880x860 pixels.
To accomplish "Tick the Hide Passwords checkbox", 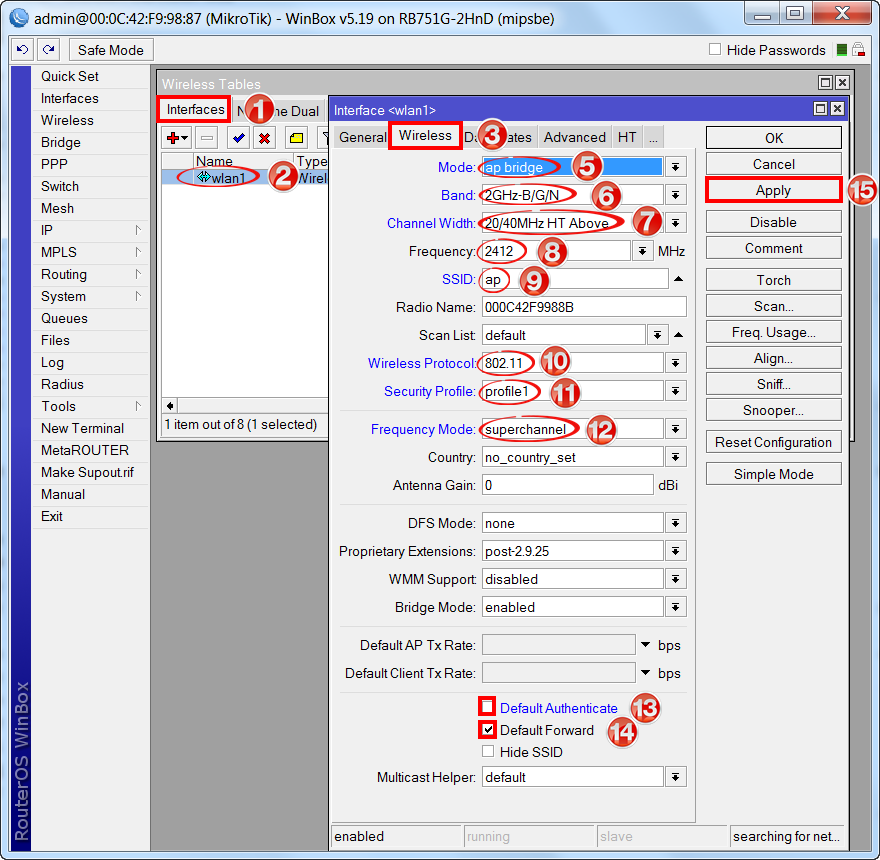I will (715, 50).
